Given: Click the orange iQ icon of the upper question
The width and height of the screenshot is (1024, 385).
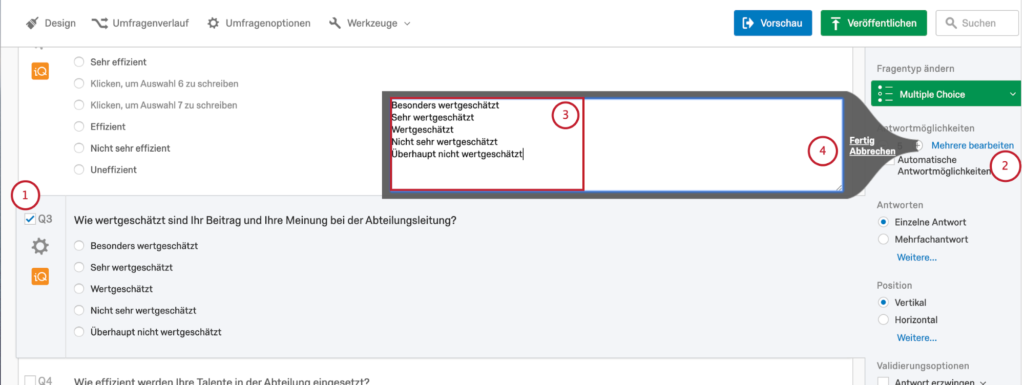Looking at the screenshot, I should tap(40, 70).
